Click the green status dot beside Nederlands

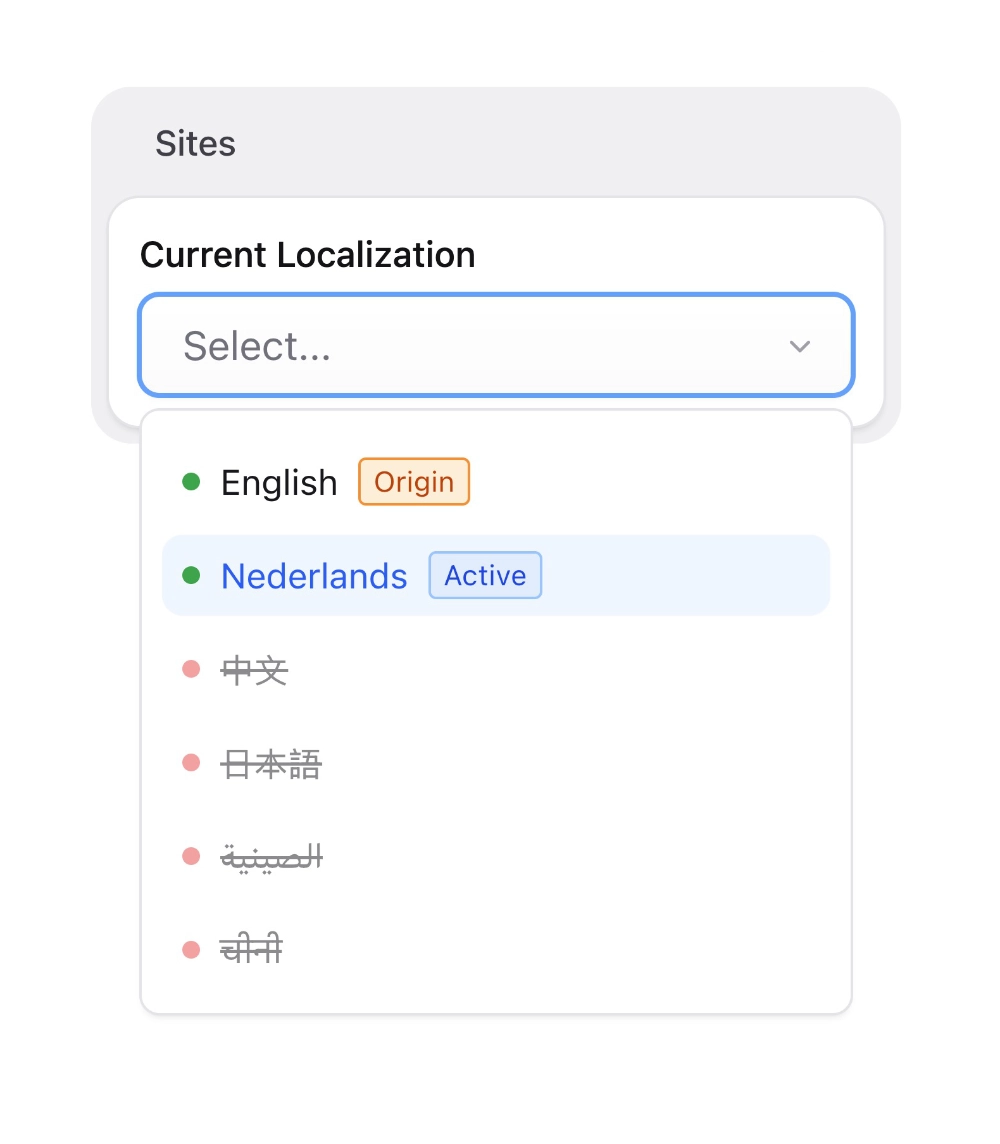coord(190,575)
